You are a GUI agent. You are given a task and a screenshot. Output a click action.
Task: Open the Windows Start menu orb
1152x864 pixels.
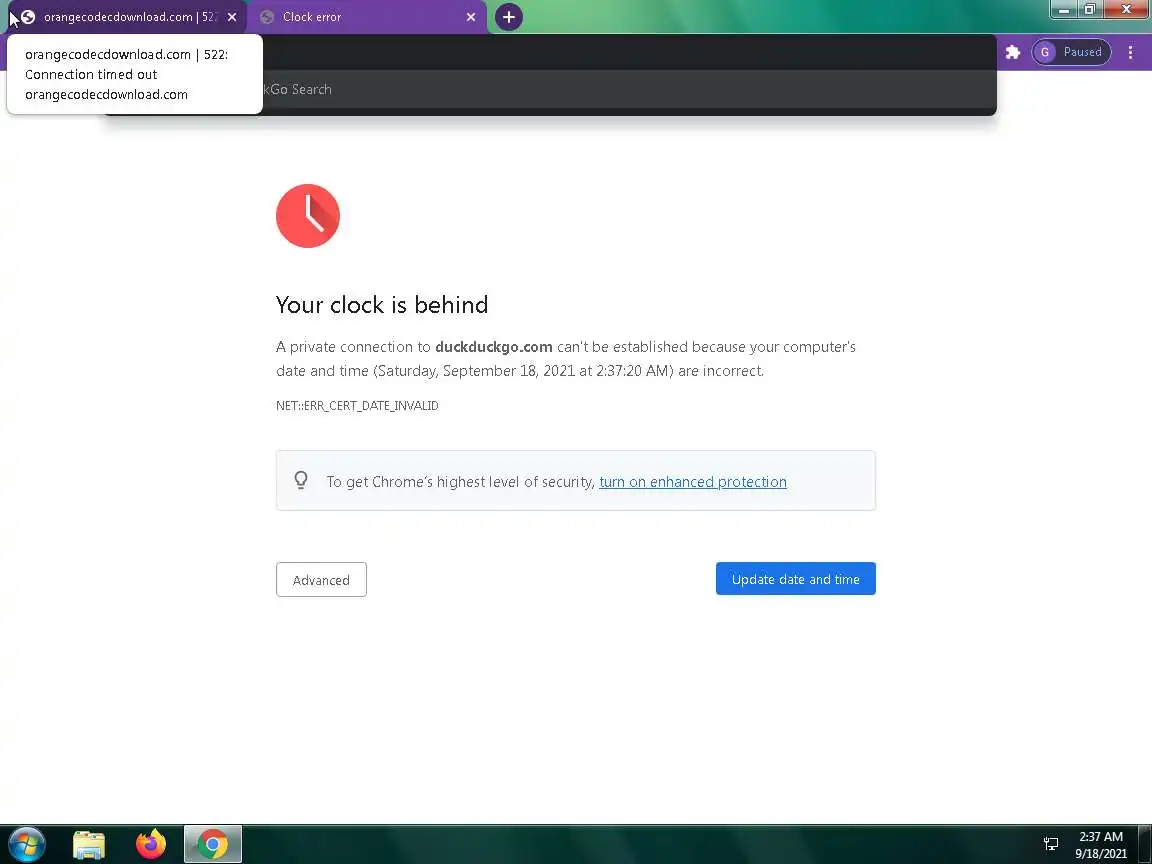(x=27, y=844)
